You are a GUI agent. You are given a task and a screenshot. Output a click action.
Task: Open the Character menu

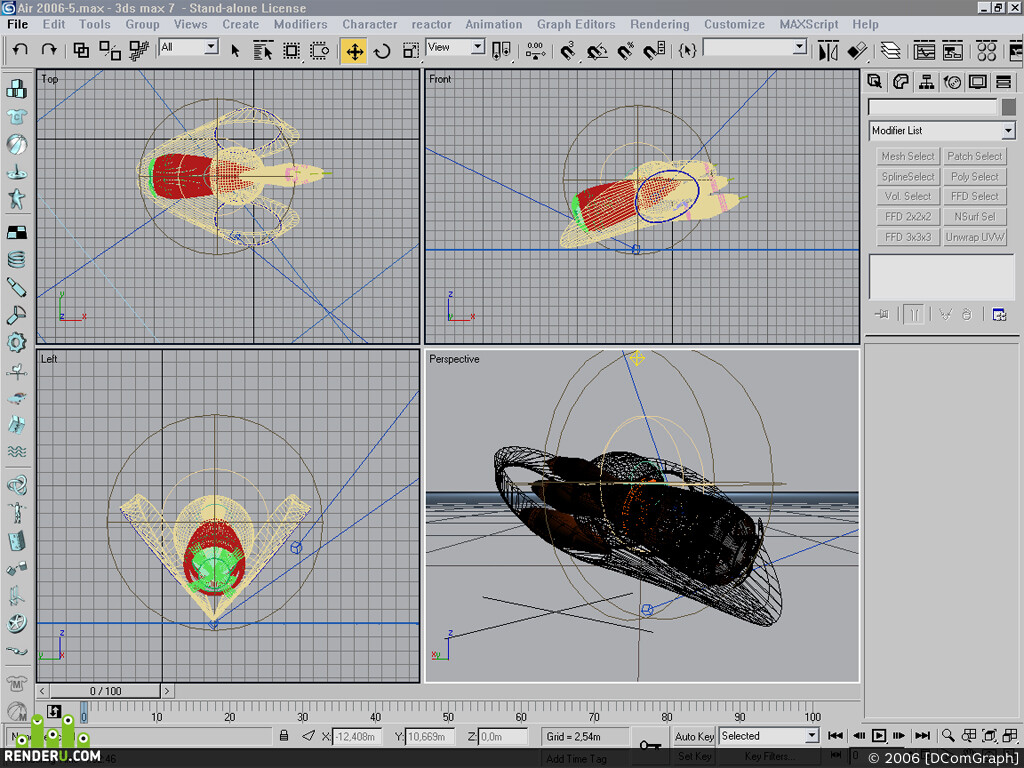click(x=370, y=24)
